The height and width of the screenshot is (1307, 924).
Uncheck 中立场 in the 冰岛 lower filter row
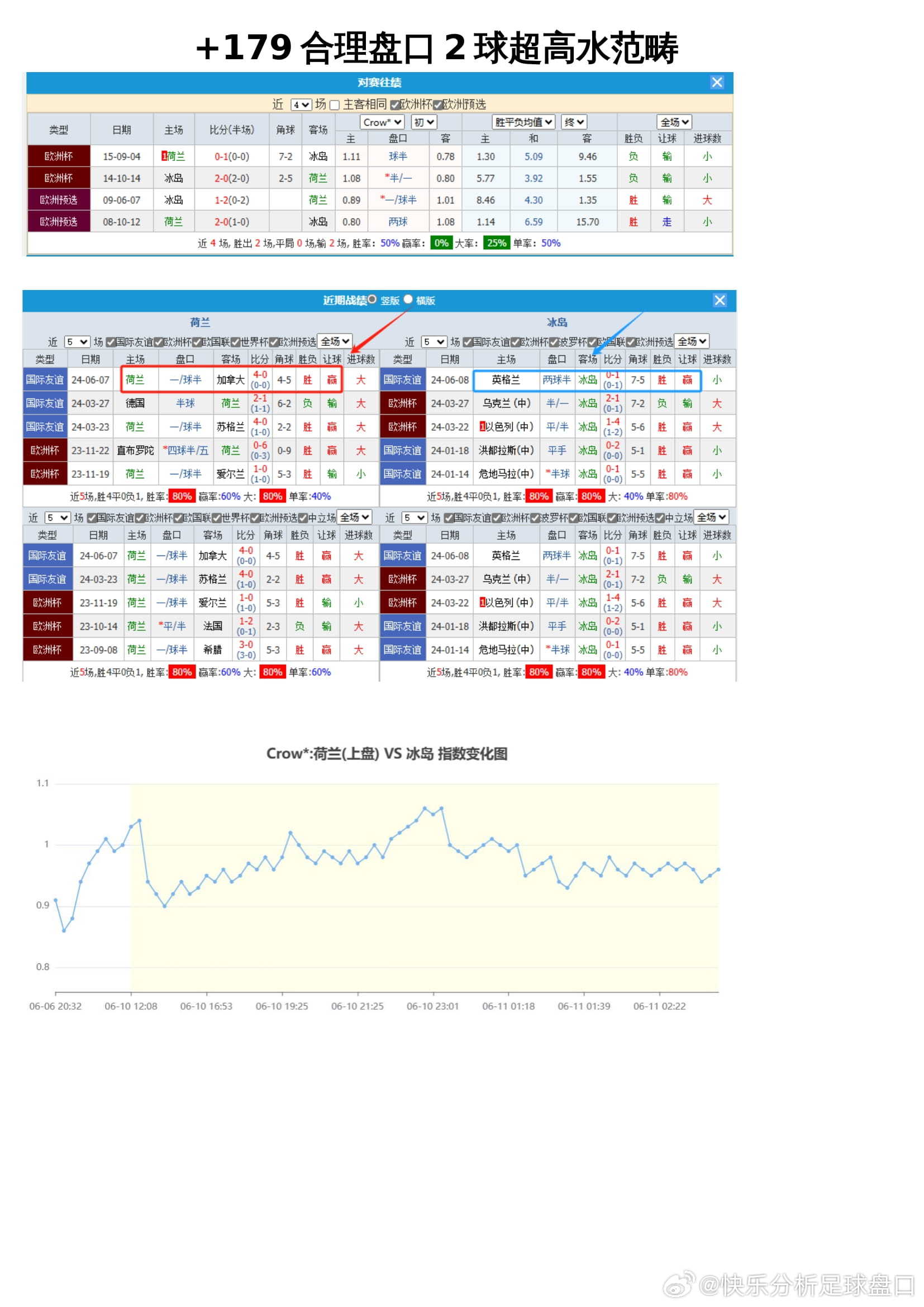tap(659, 518)
